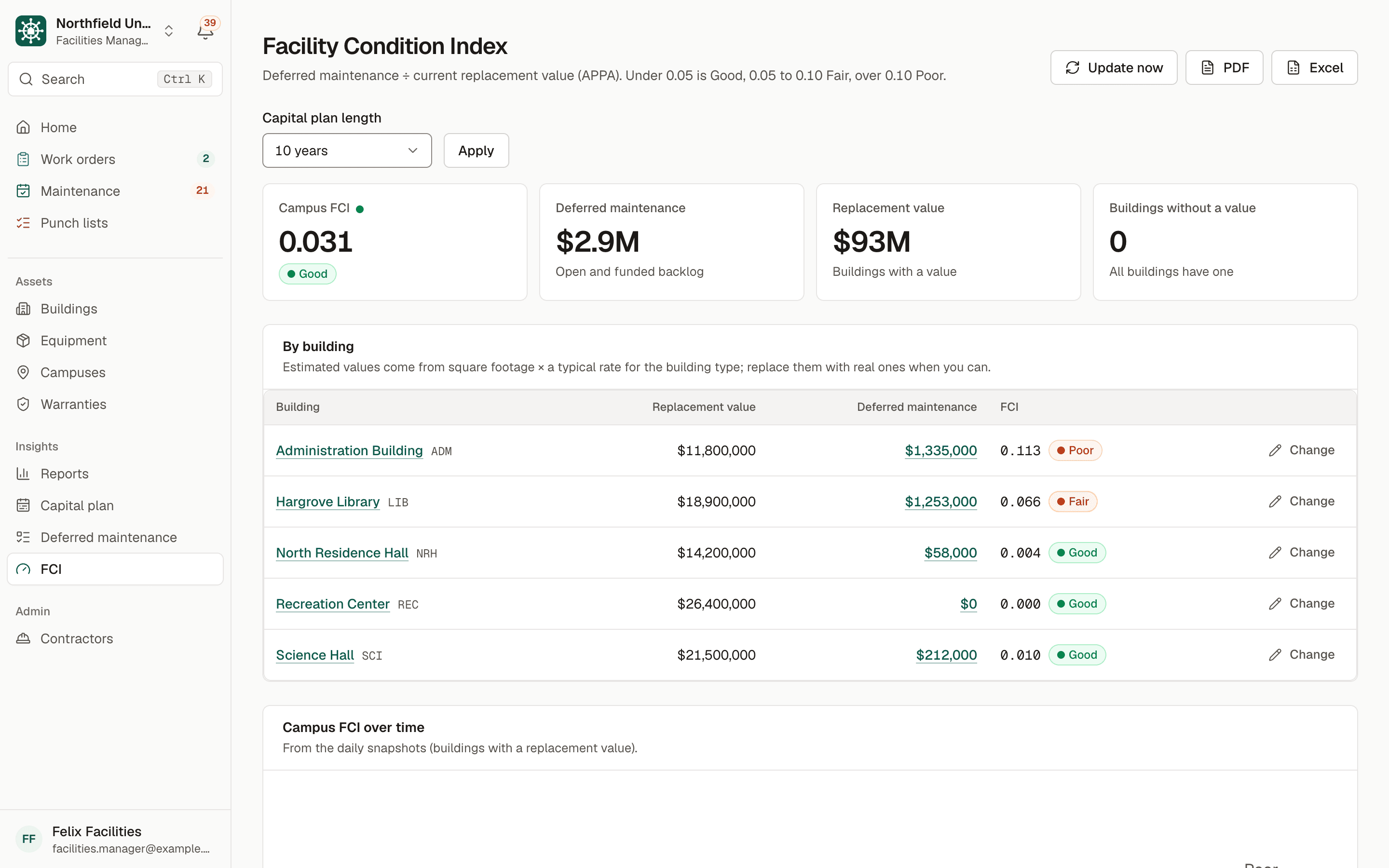Click the pencil icon for Administration Building
1389x868 pixels.
tap(1275, 451)
